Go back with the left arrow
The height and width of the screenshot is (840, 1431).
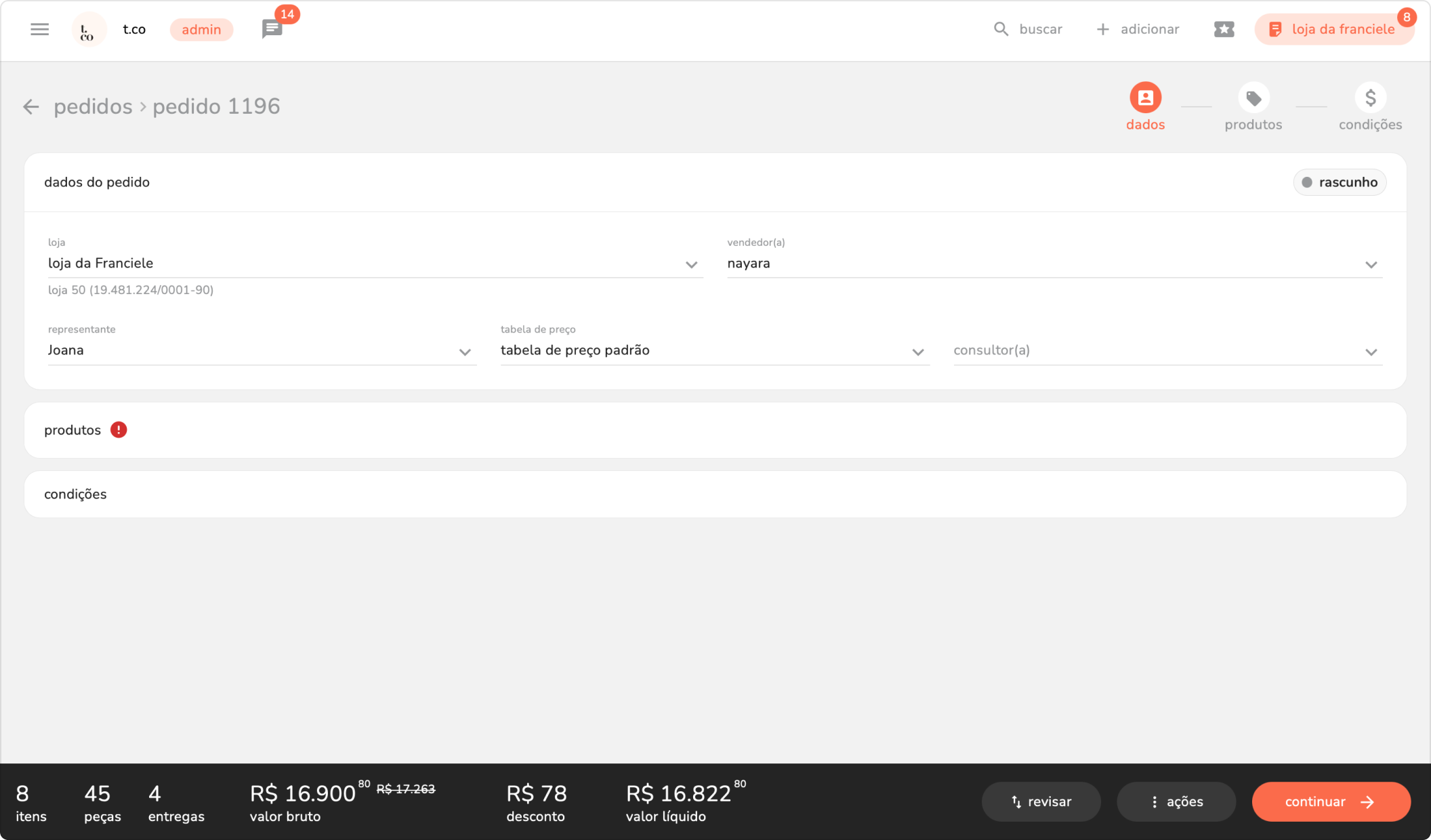pos(31,106)
